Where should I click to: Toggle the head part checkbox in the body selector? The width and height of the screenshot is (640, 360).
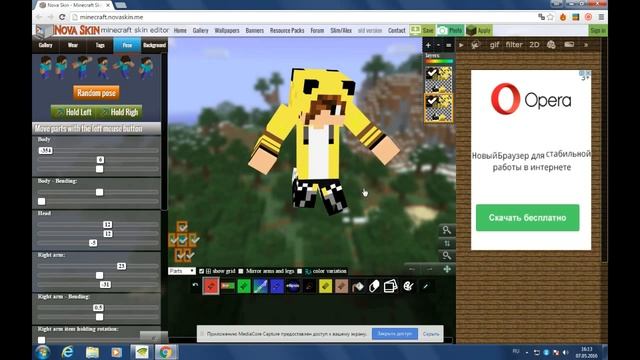[x=182, y=227]
